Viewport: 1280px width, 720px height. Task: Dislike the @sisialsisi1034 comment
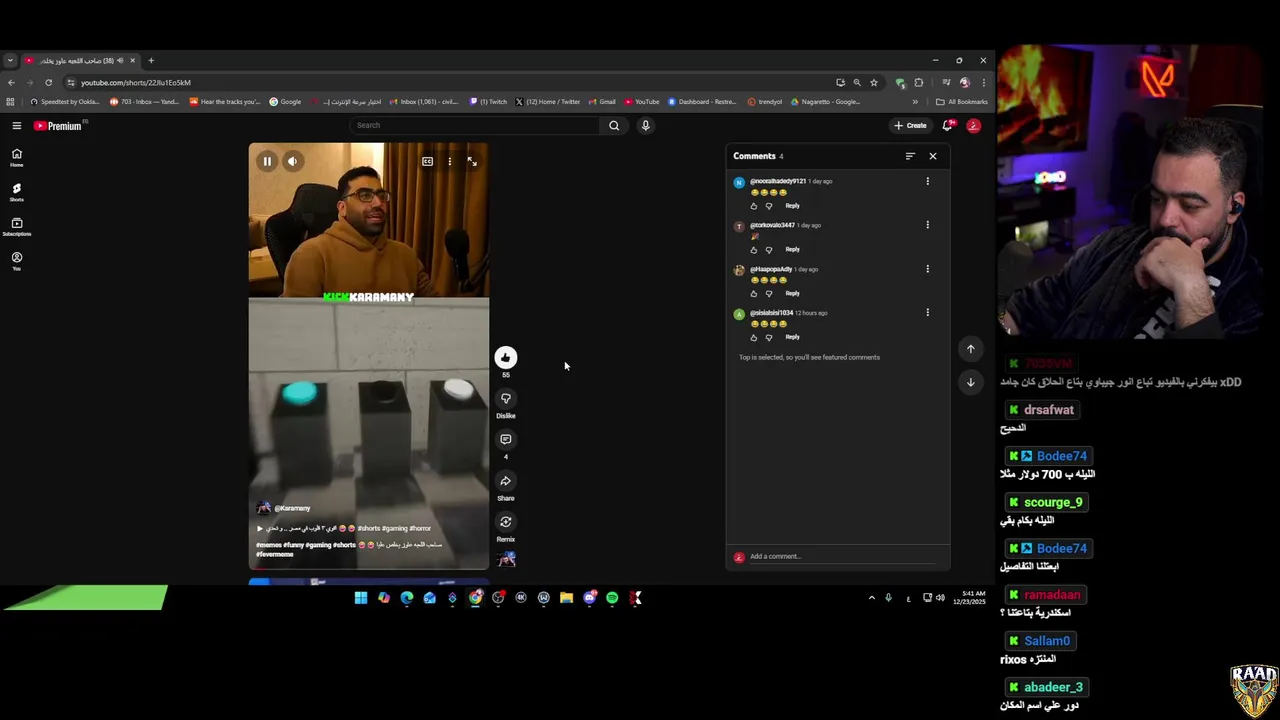pos(769,338)
